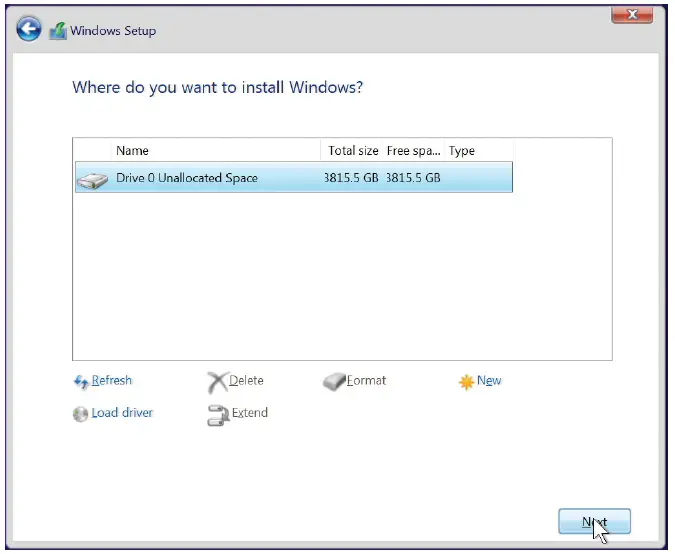Go back with the blue arrow button
Image resolution: width=675 pixels, height=554 pixels.
pos(29,29)
